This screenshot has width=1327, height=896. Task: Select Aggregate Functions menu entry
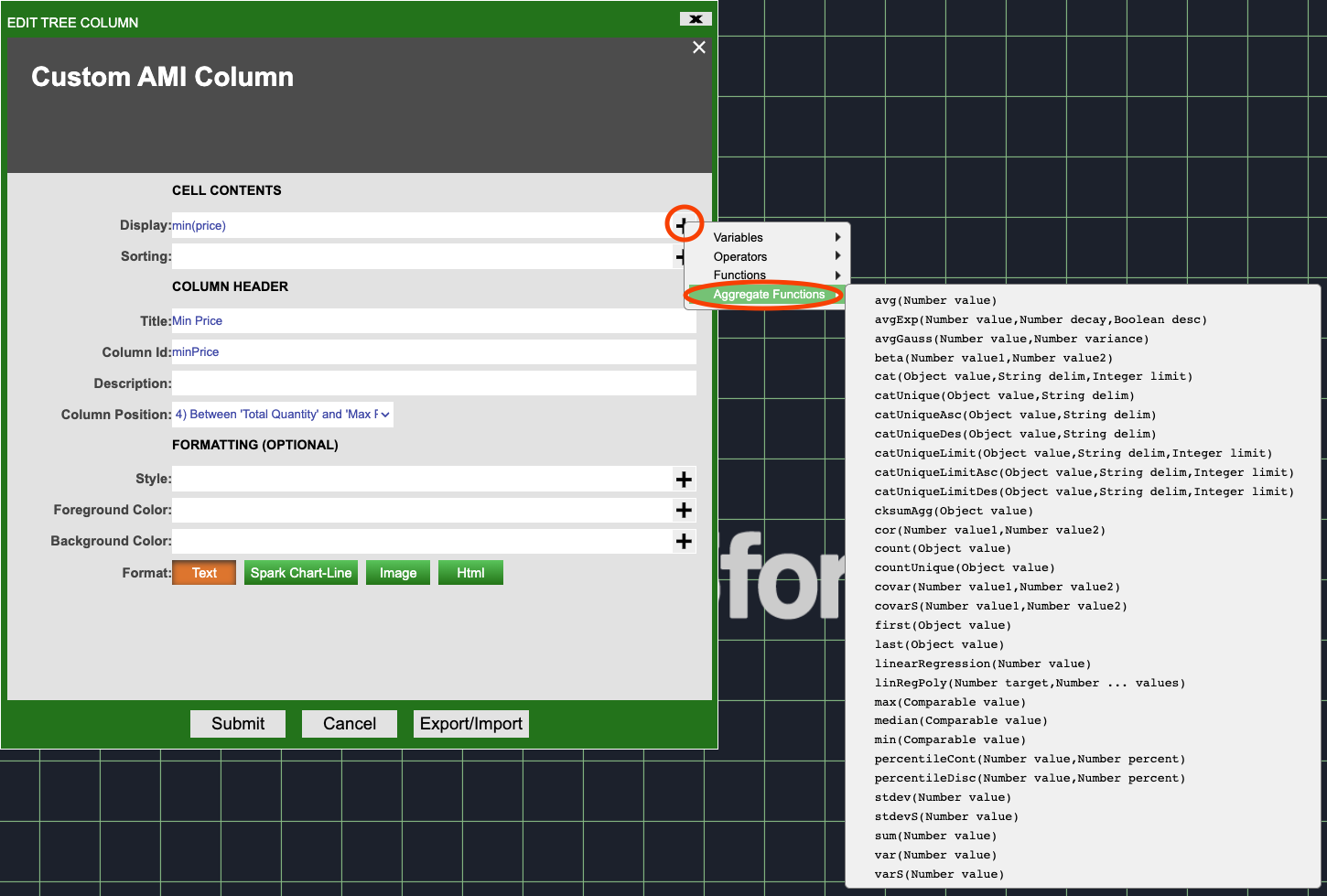(x=768, y=295)
